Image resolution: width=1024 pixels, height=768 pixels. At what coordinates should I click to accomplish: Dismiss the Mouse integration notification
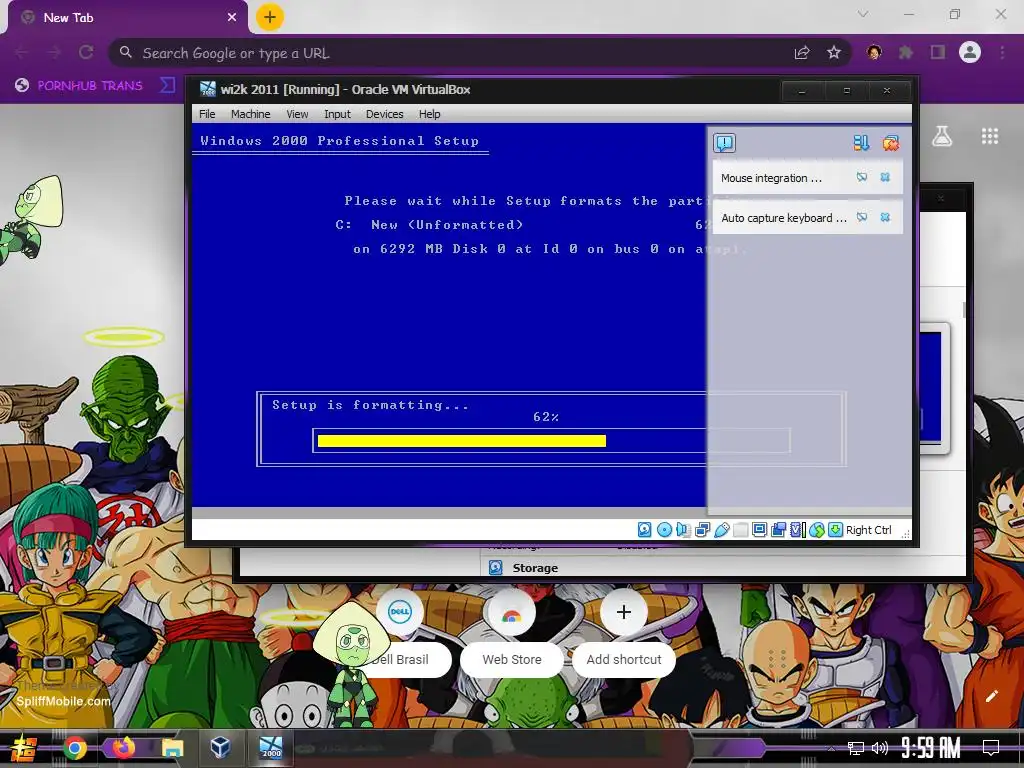[886, 177]
